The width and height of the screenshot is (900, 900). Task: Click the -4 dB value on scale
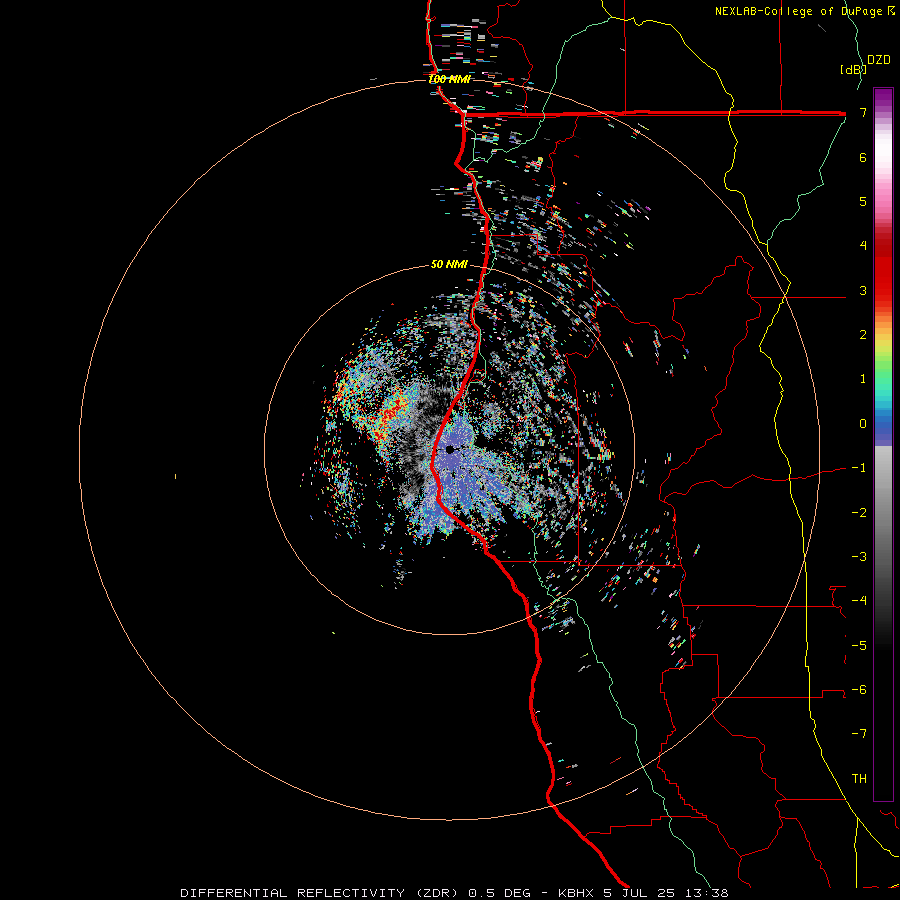pos(859,601)
